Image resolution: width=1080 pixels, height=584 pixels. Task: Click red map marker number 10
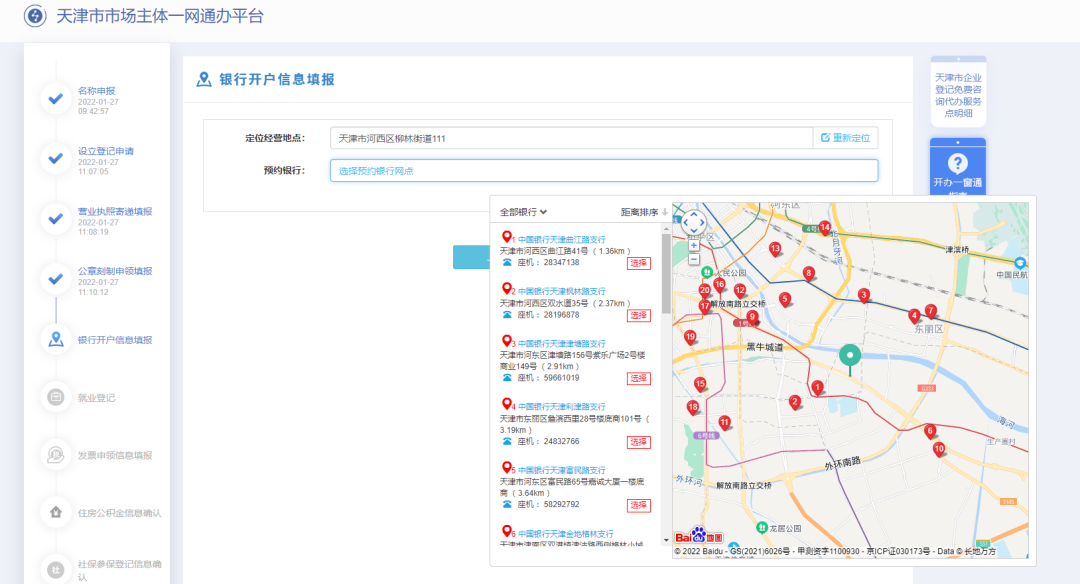[x=939, y=450]
